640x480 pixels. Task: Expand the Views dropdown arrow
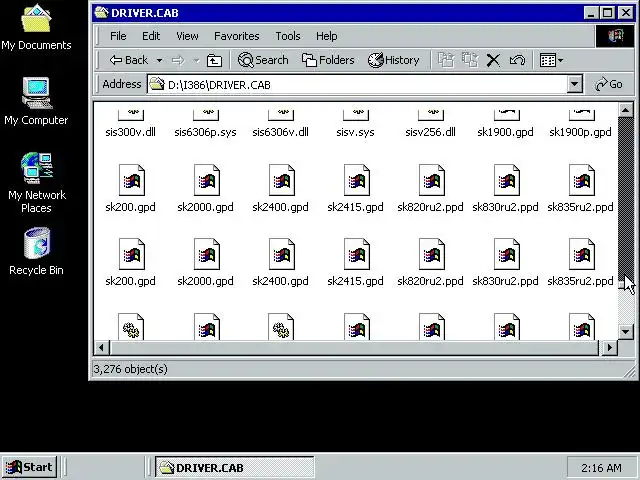click(560, 60)
